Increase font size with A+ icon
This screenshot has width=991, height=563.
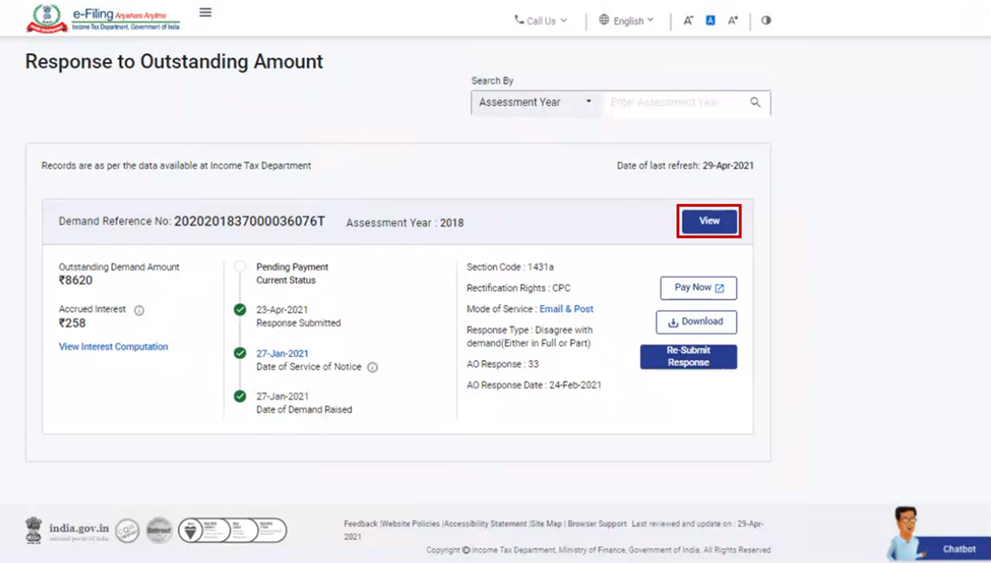point(733,20)
